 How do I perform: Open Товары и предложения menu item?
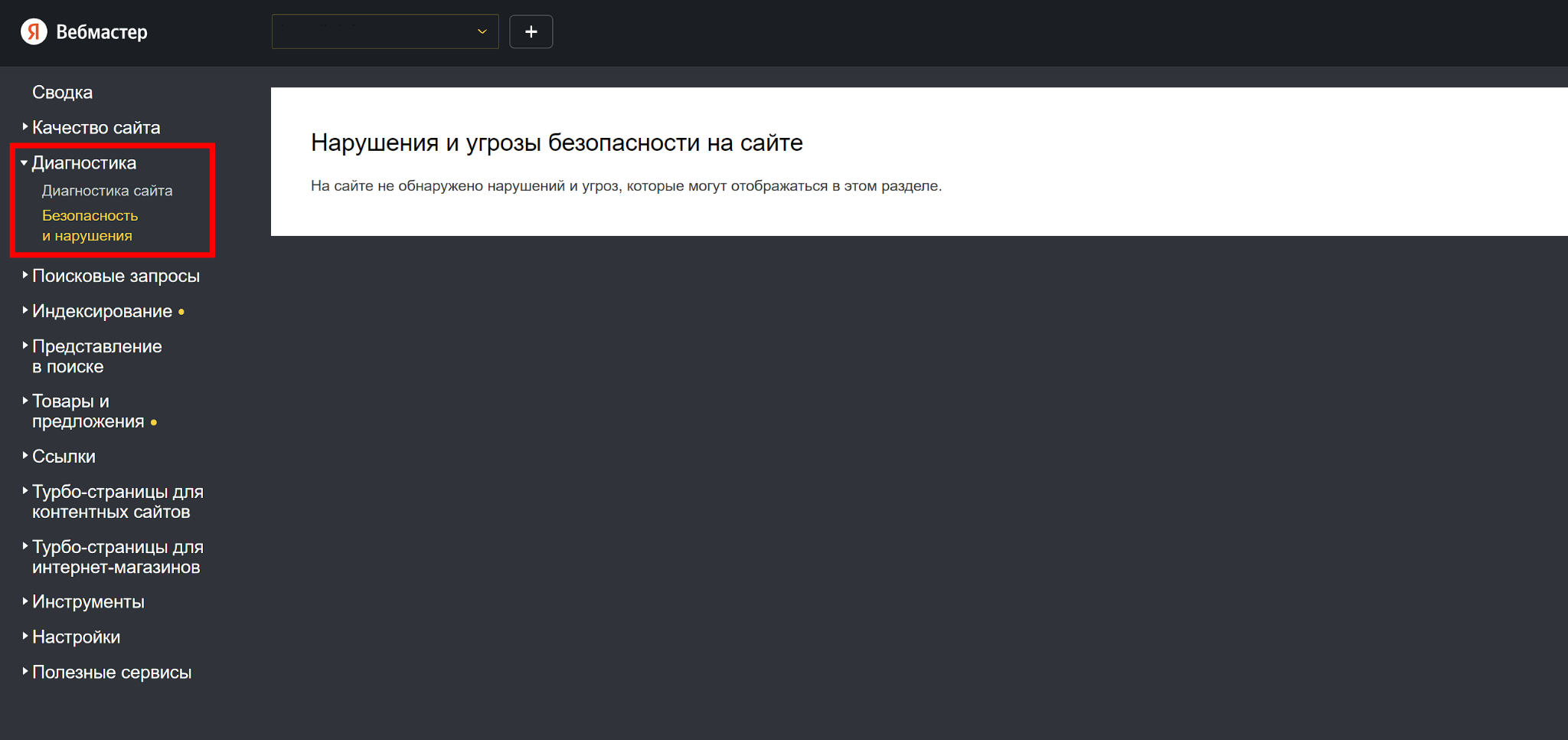88,411
